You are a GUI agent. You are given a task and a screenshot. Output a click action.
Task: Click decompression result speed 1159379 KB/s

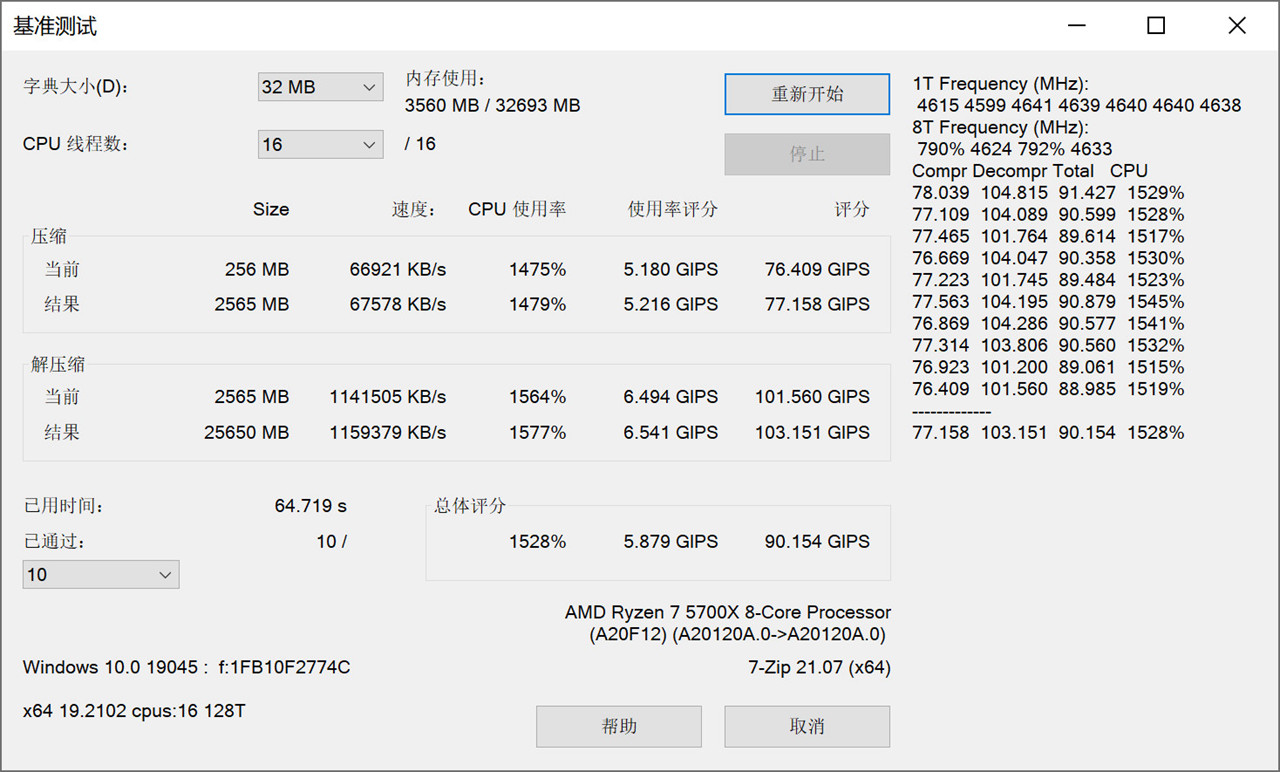pos(387,433)
